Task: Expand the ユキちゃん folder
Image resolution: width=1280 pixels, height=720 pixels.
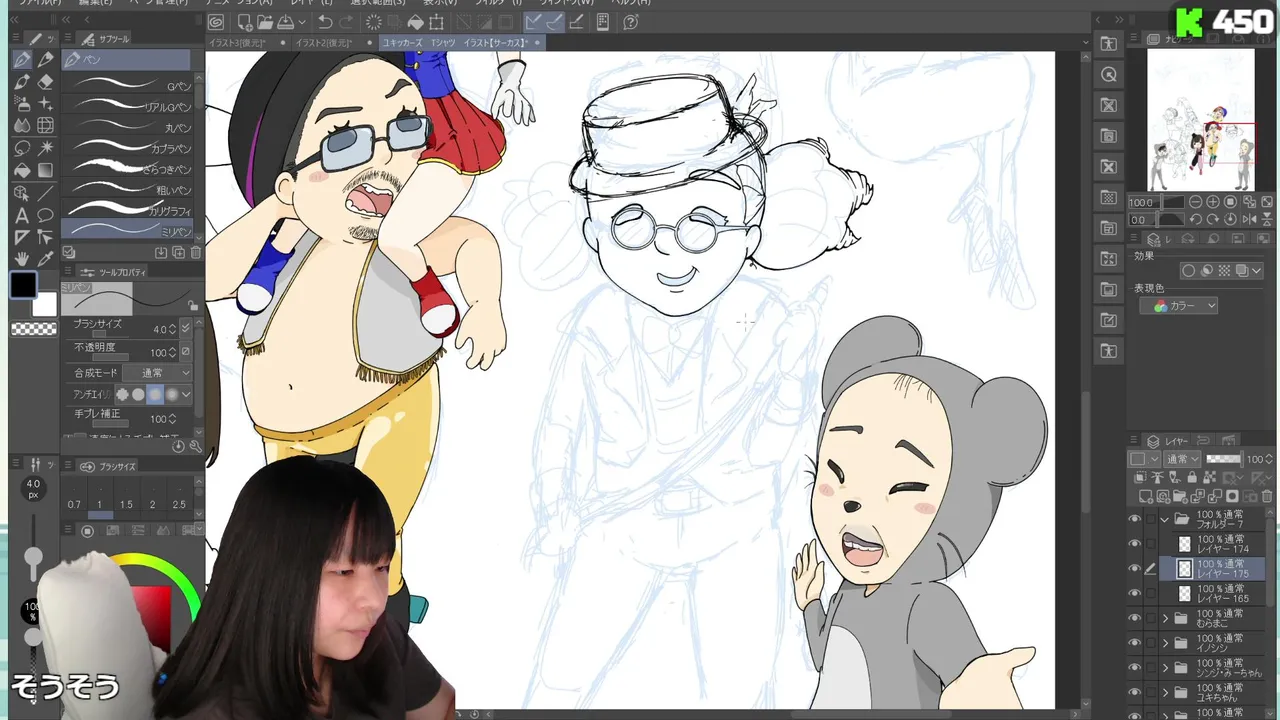Action: pyautogui.click(x=1165, y=692)
